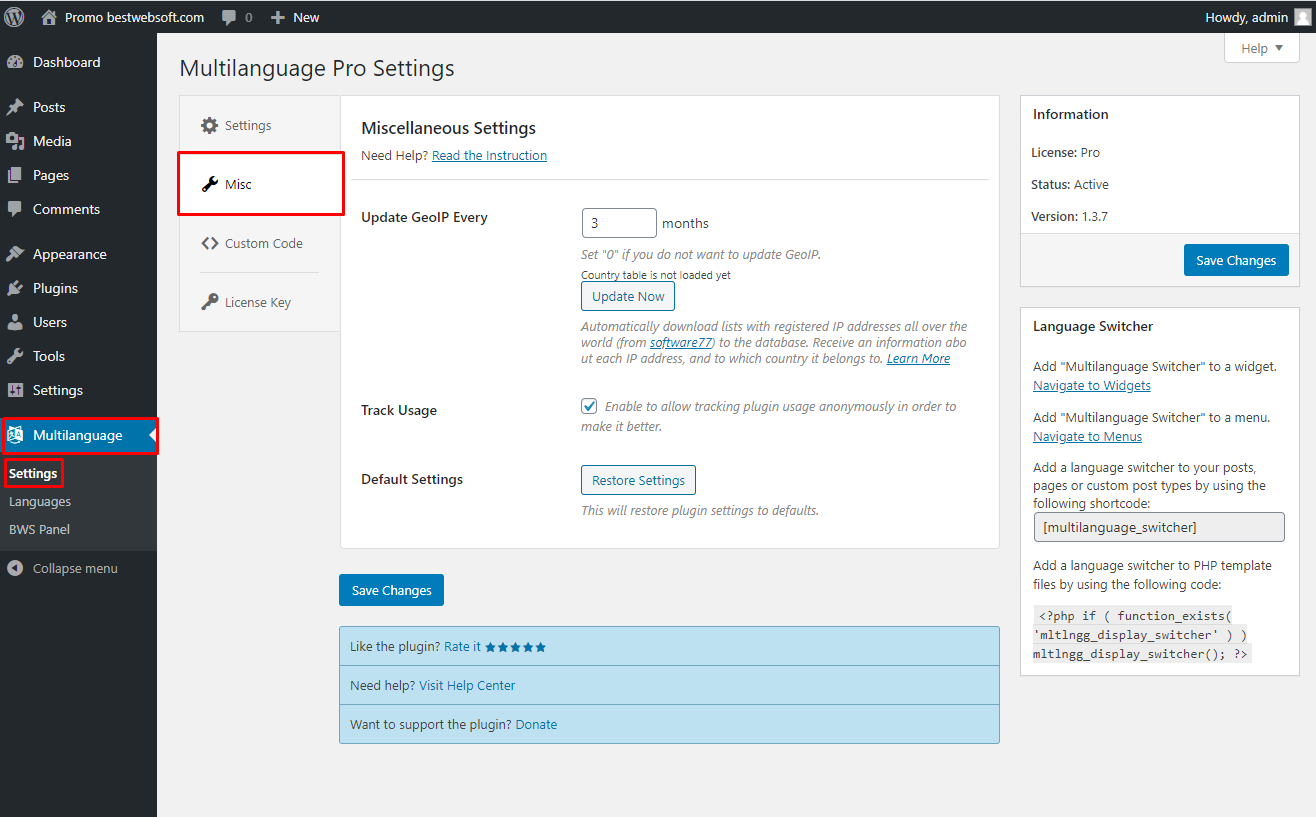Click the code brackets icon of Custom Code
The height and width of the screenshot is (817, 1316).
pos(209,243)
